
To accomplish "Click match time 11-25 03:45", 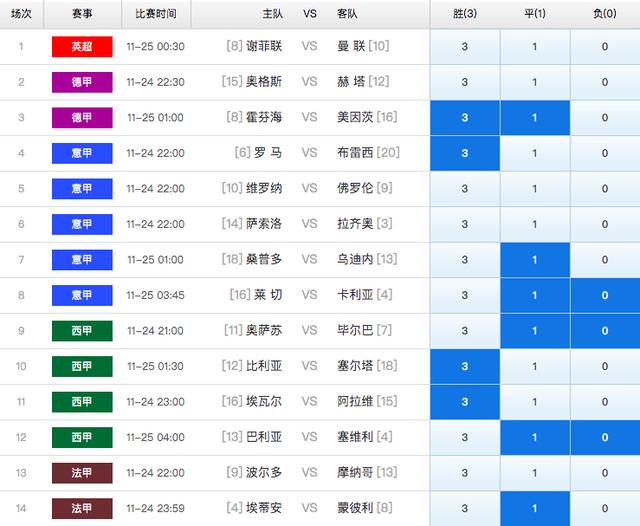I will [156, 295].
